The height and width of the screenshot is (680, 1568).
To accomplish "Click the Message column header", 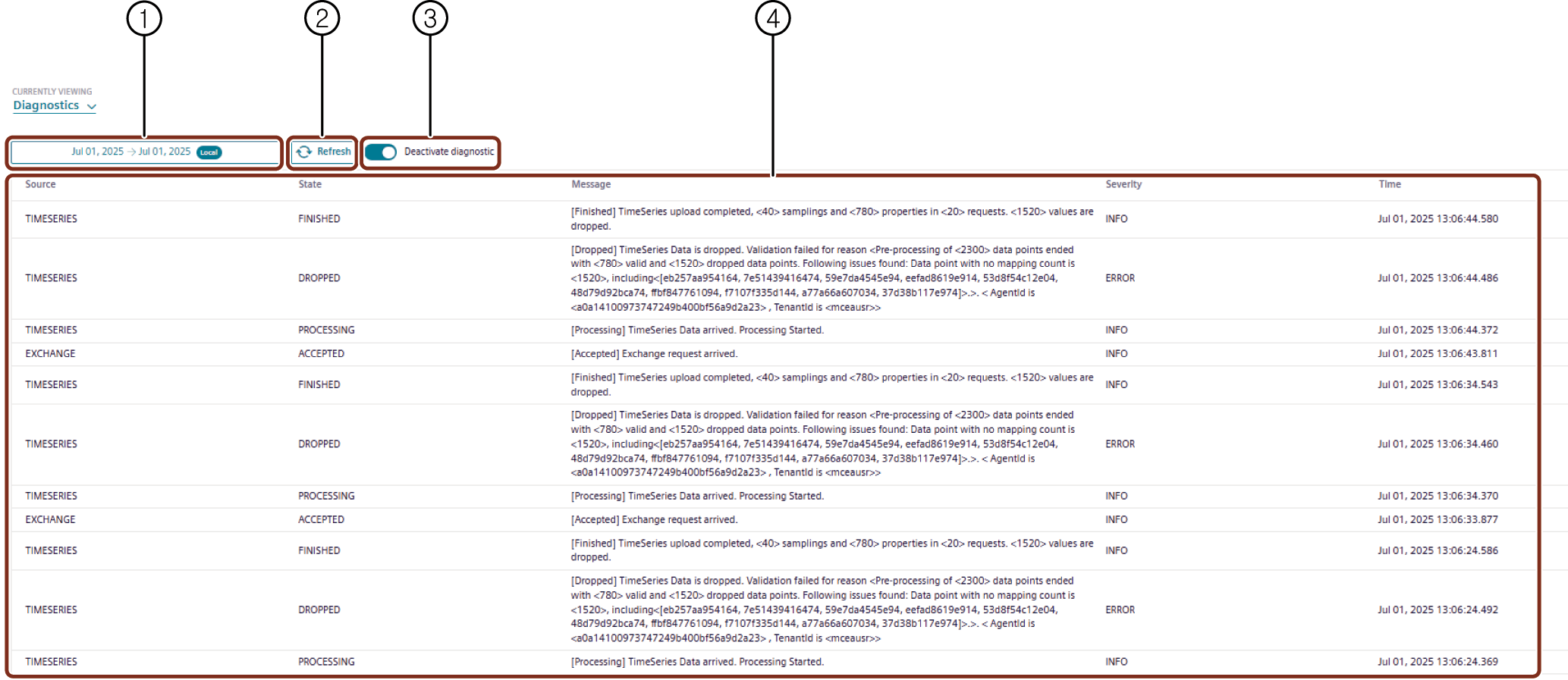I will point(590,184).
